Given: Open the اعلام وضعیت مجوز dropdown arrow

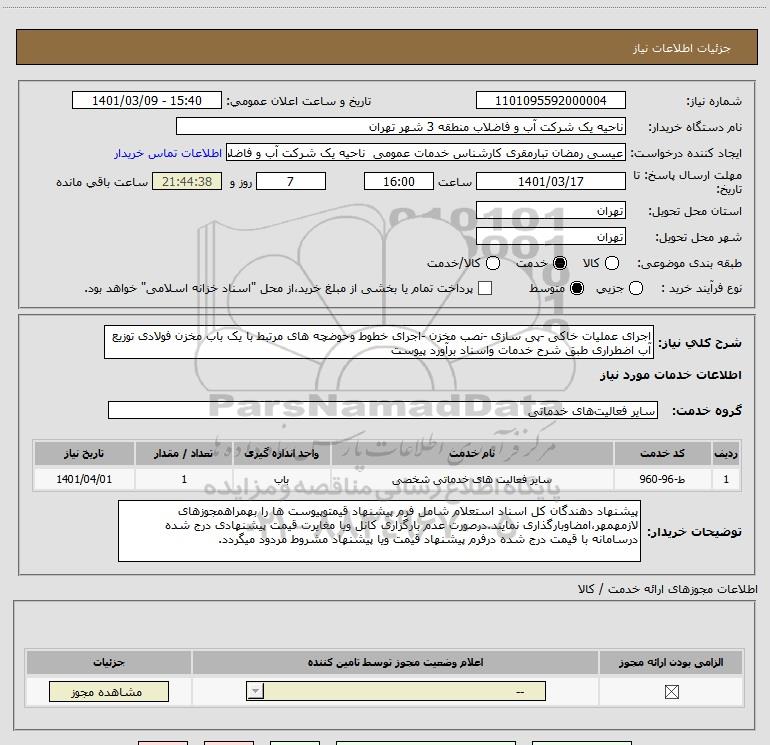Looking at the screenshot, I should click(x=255, y=691).
